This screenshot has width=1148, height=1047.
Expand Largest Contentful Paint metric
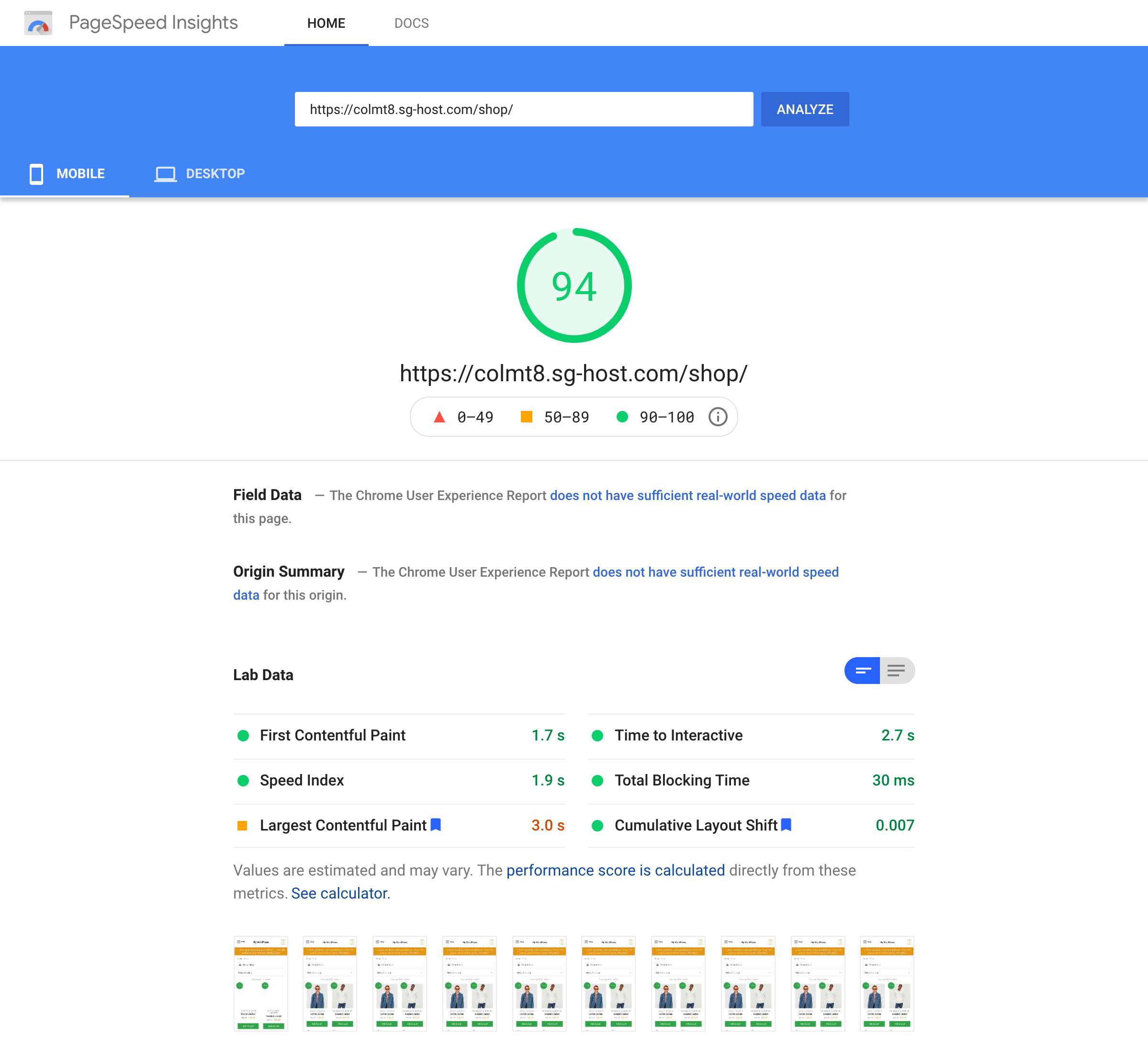click(399, 825)
